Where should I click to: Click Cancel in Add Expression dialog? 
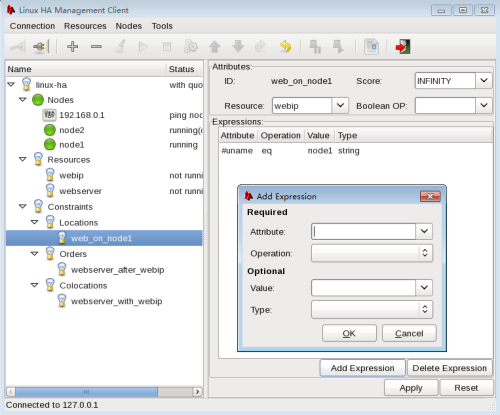click(409, 333)
